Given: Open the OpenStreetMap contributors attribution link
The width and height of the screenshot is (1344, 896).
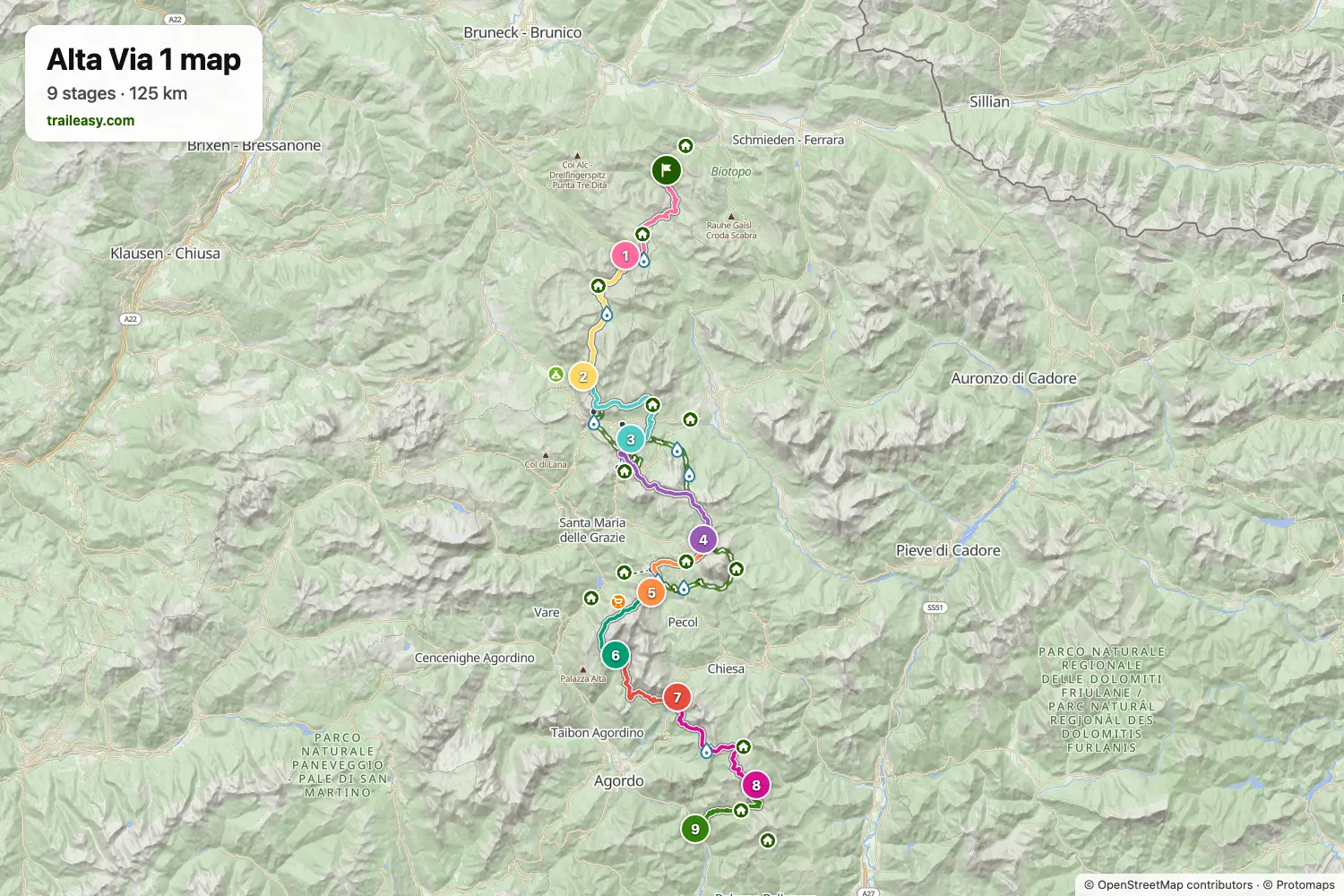Looking at the screenshot, I should coord(1175,885).
